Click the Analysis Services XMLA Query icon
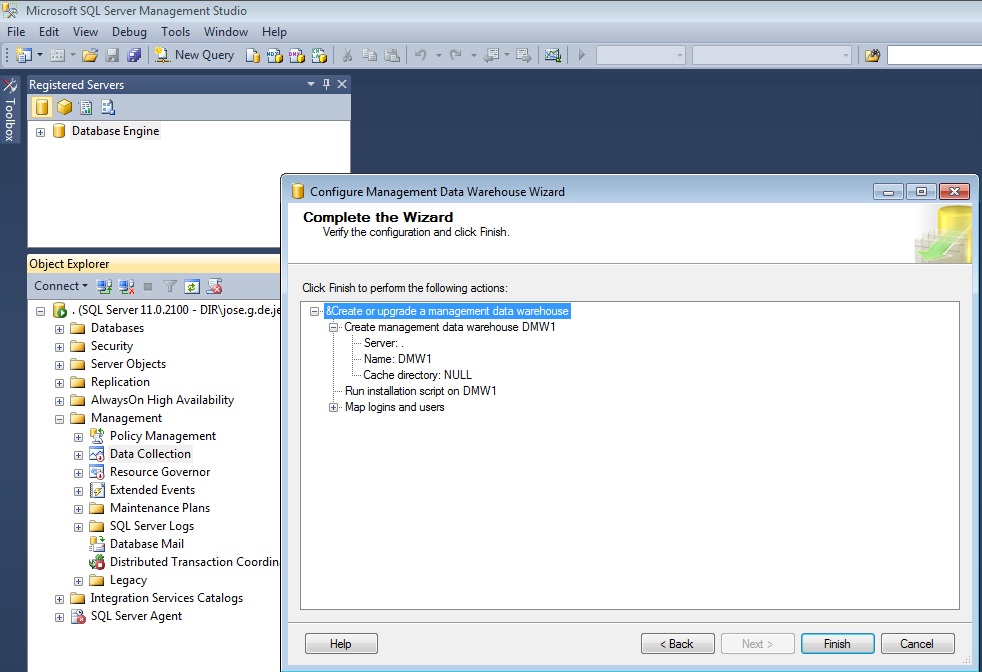This screenshot has width=982, height=672. 319,55
